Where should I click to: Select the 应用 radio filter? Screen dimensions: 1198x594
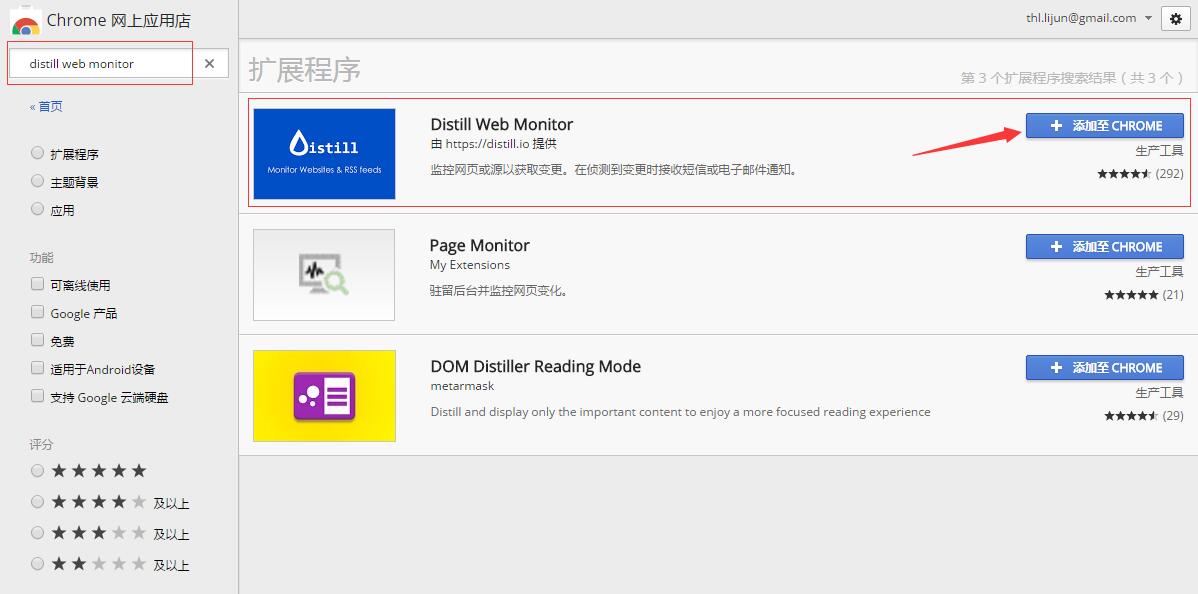tap(37, 209)
